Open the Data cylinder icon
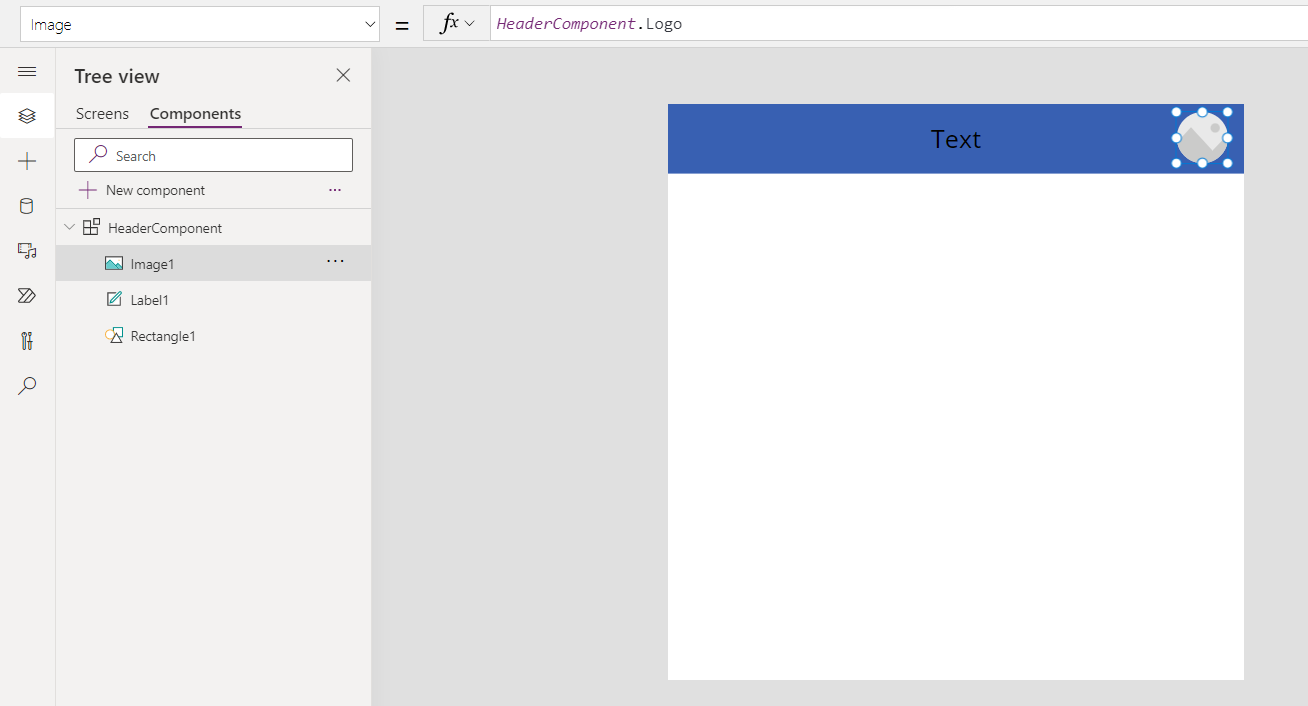 (27, 206)
